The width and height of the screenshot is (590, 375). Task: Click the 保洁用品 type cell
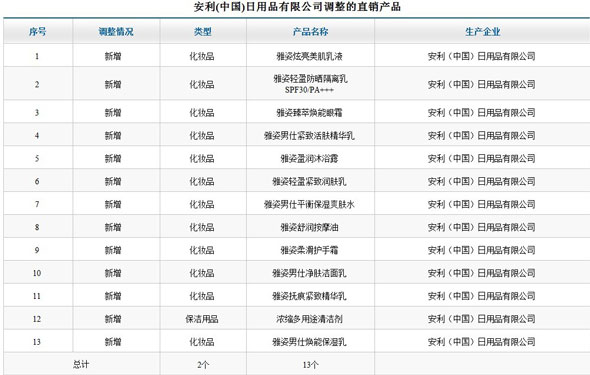tap(202, 319)
